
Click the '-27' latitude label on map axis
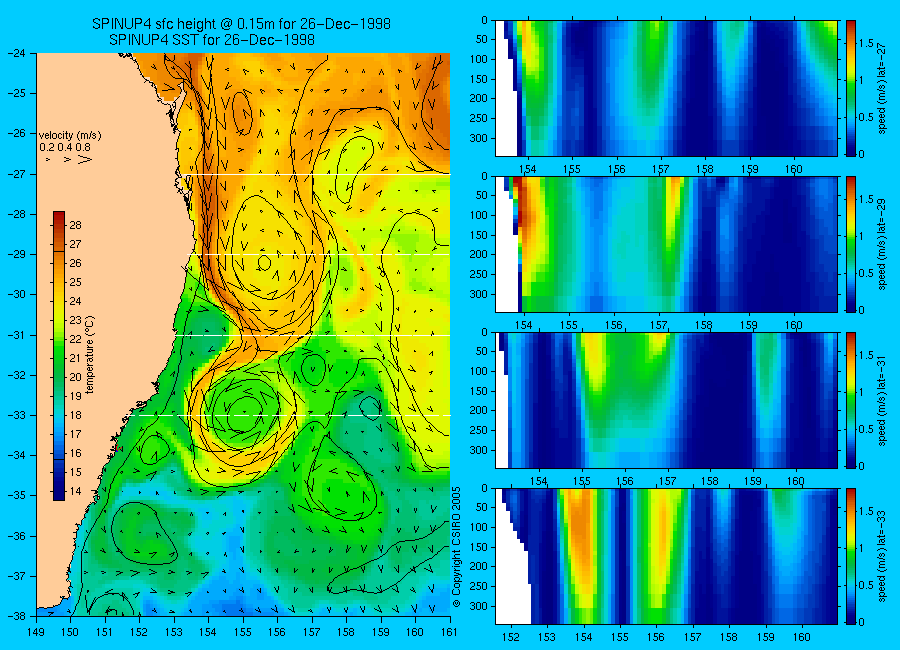pyautogui.click(x=17, y=174)
